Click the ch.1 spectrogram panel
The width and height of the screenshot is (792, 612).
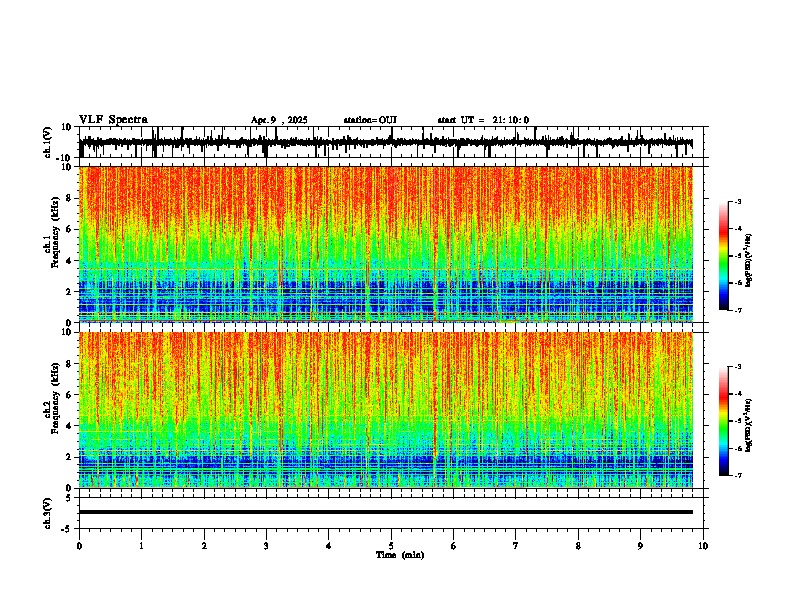(x=386, y=244)
